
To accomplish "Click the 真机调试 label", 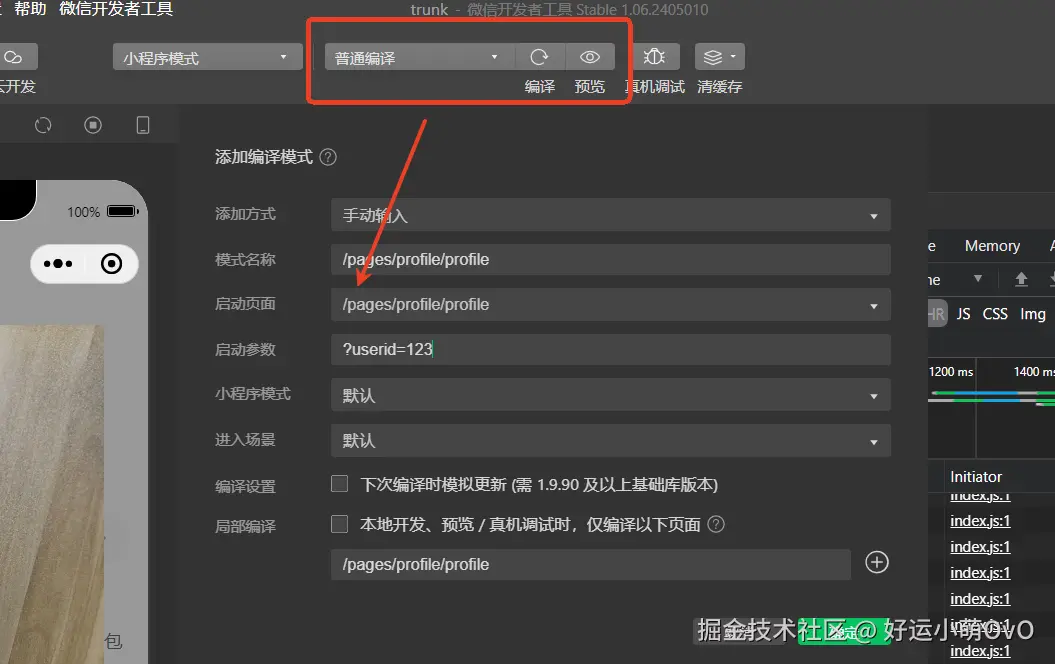I will 655,87.
